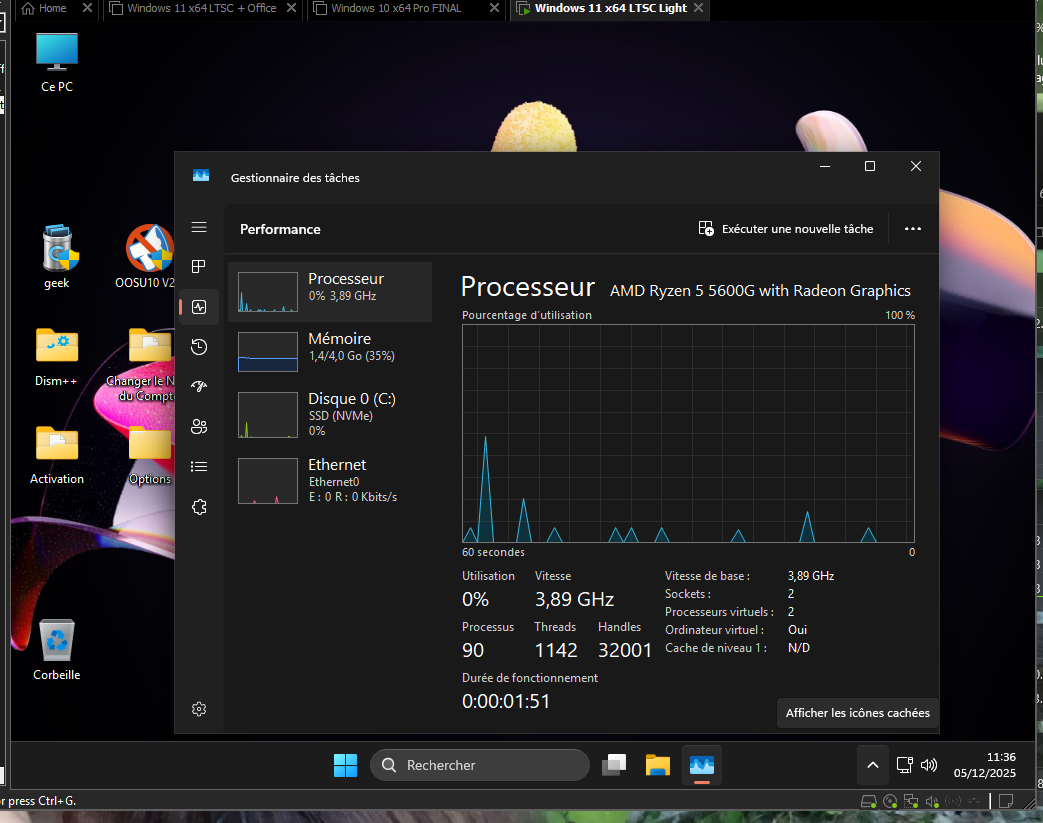
Task: Open Task View from the taskbar
Action: [614, 765]
